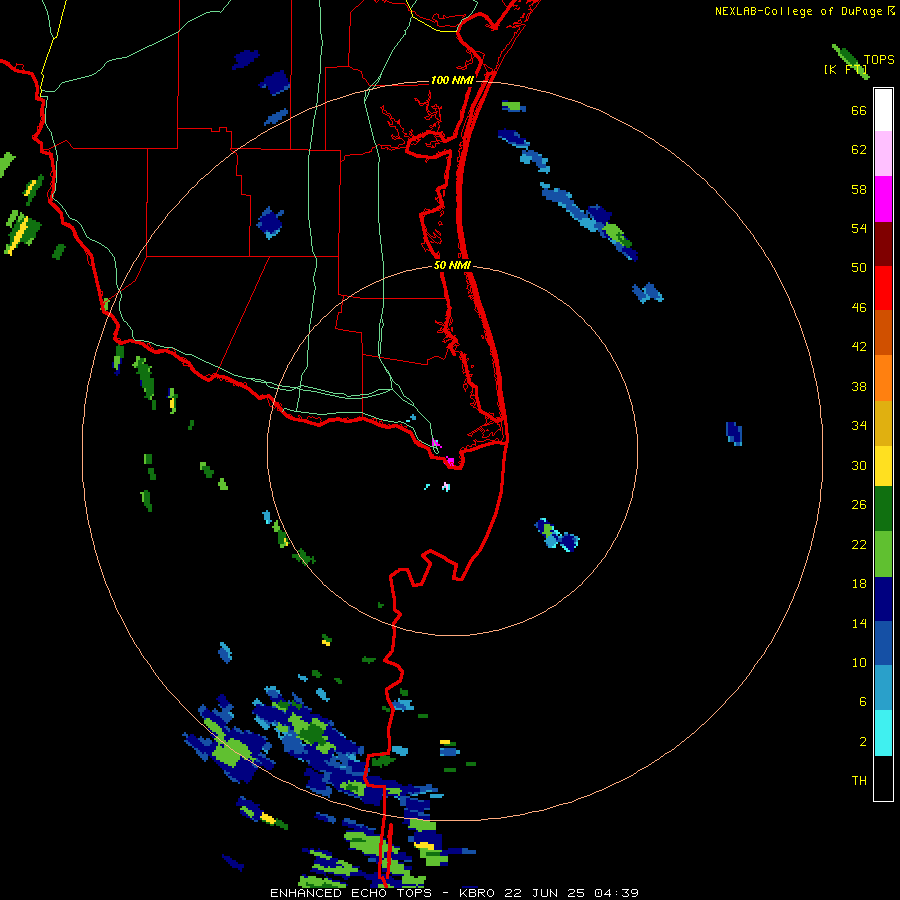Click the 100 NMI range ring label
The image size is (900, 900).
[x=452, y=80]
